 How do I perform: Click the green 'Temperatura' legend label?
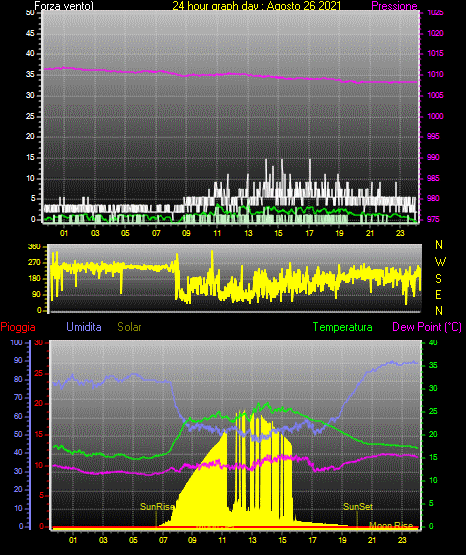pos(343,327)
